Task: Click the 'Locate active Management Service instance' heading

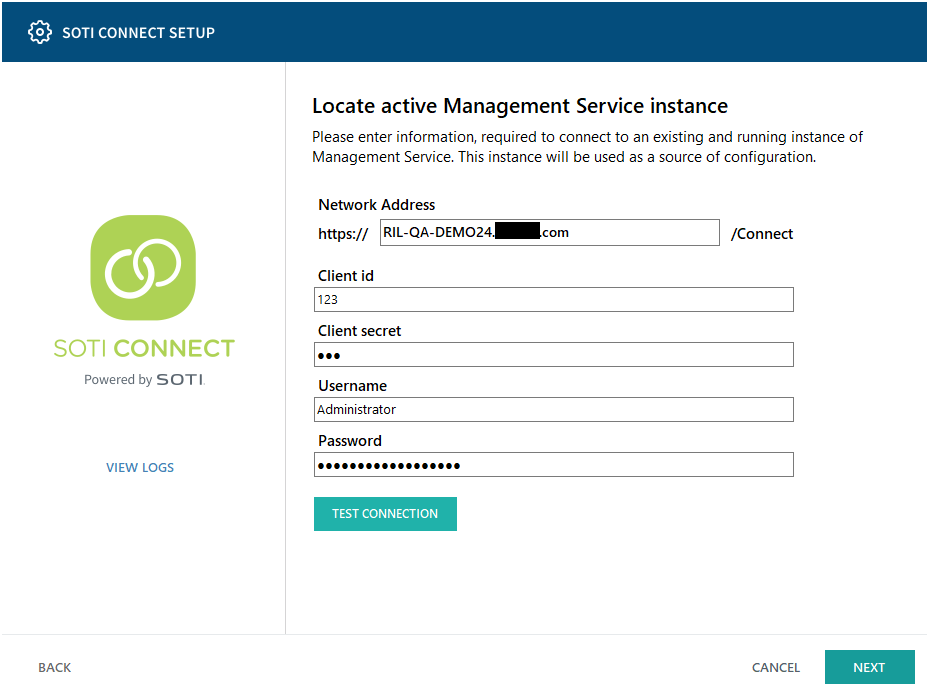Action: pyautogui.click(x=520, y=106)
